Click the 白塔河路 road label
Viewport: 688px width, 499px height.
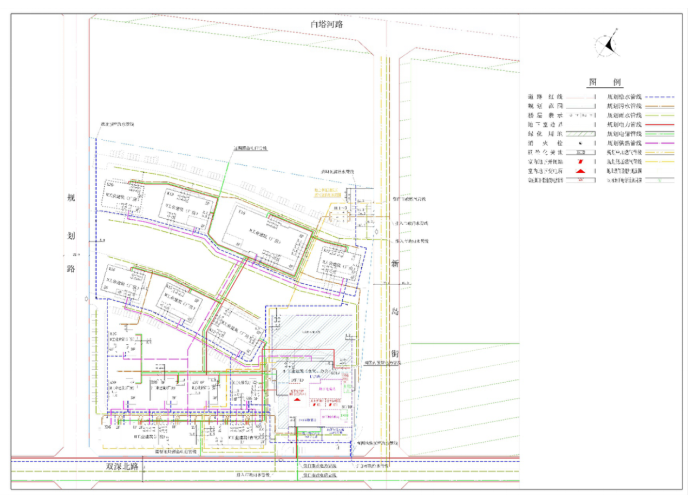(x=327, y=24)
